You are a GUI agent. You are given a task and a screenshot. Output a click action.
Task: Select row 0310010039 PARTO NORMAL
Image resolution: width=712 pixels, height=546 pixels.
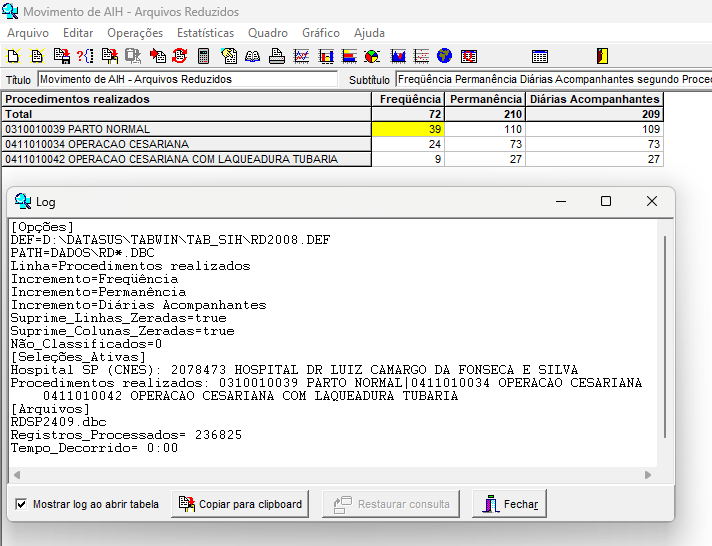pyautogui.click(x=187, y=129)
